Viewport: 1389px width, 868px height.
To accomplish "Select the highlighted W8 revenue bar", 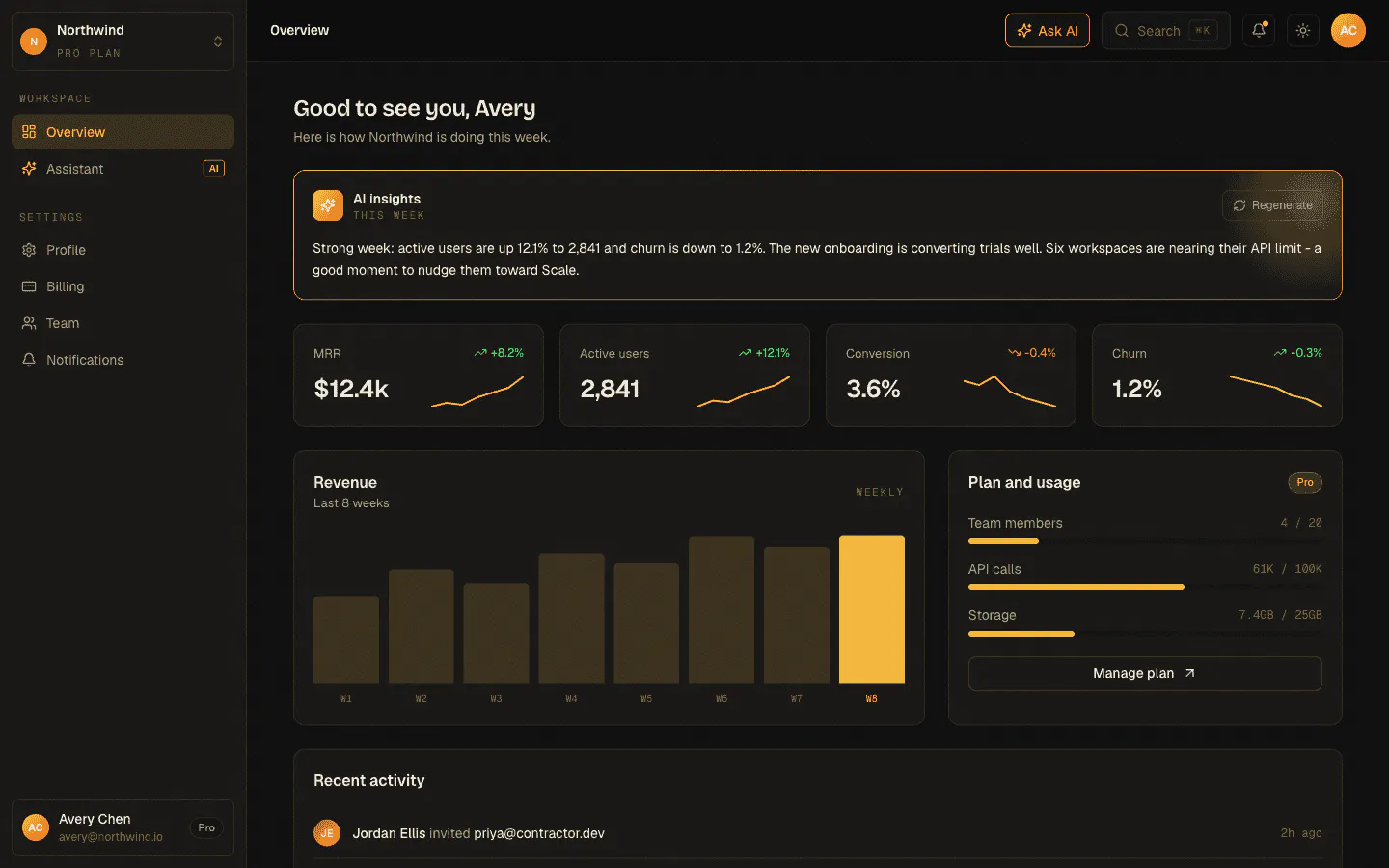I will [872, 610].
